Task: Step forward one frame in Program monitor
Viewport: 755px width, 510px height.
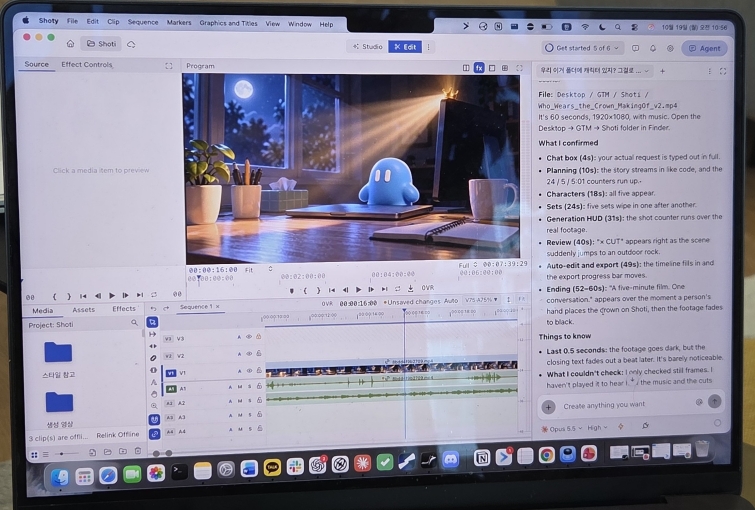Action: (x=371, y=289)
